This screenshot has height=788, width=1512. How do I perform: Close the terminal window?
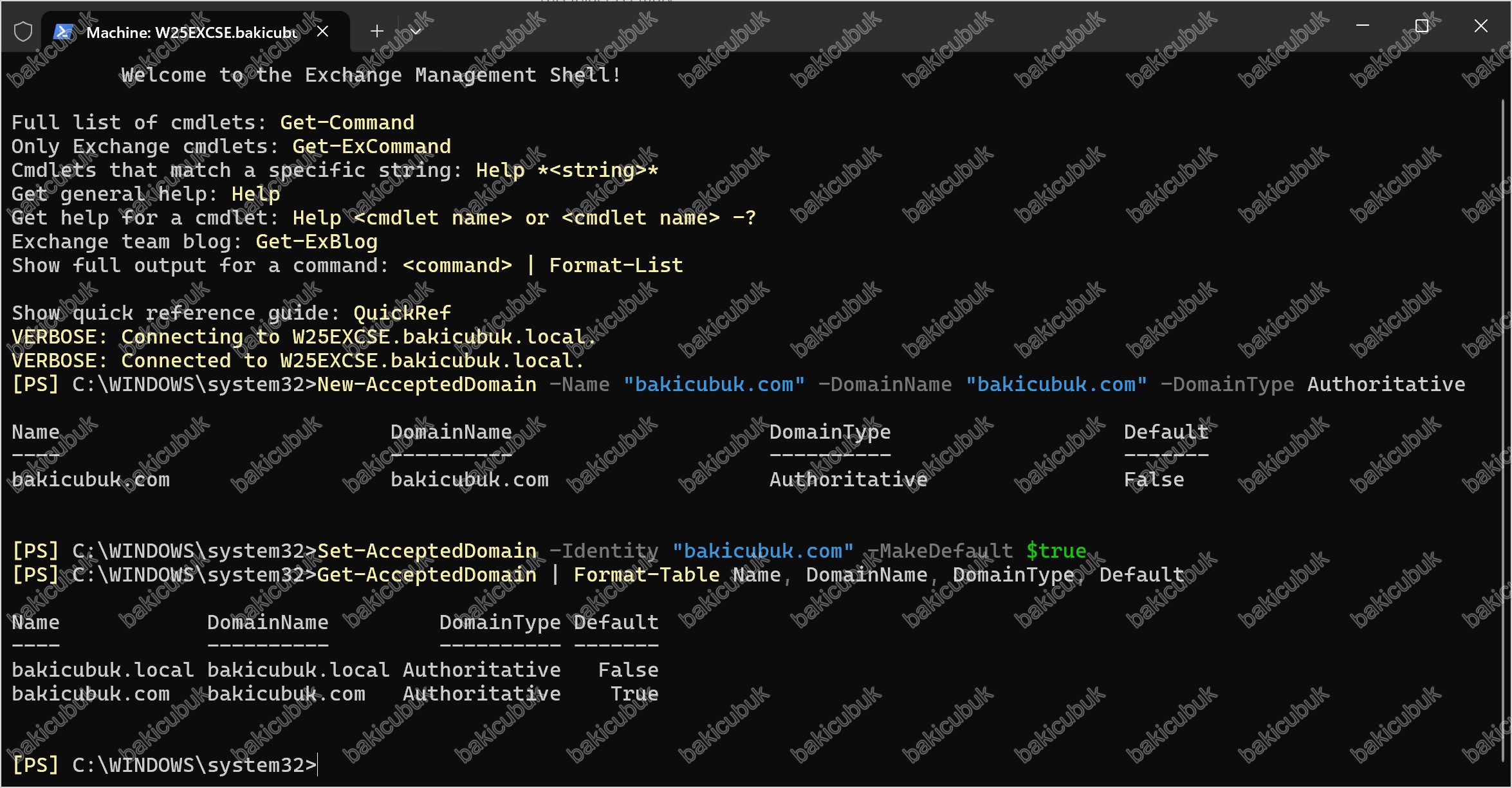point(1481,26)
